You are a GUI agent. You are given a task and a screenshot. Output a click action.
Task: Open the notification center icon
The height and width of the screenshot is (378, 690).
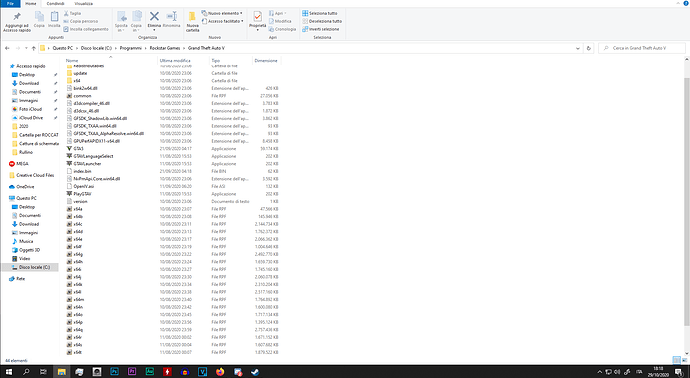[679, 372]
